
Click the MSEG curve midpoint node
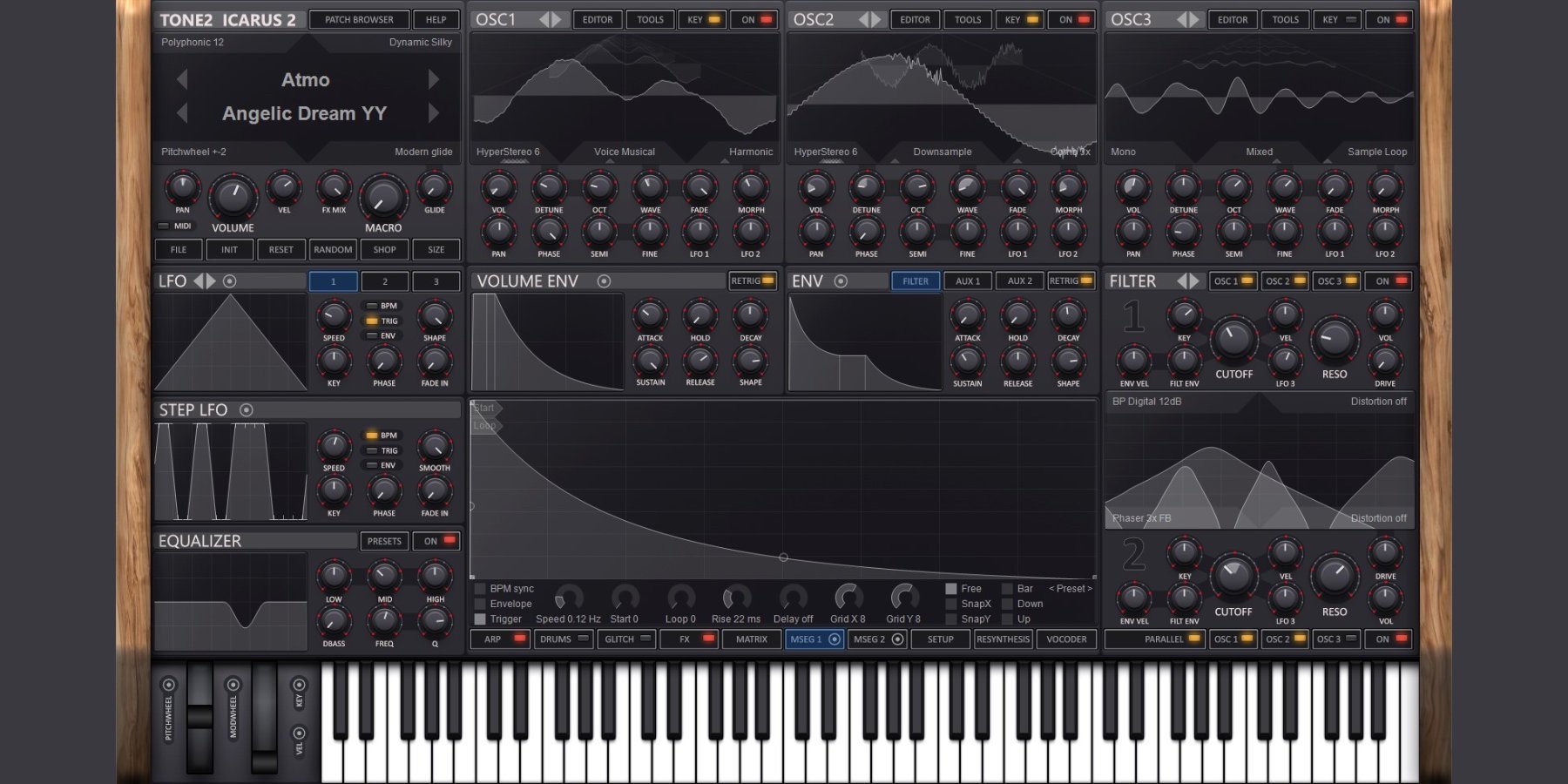coord(783,558)
